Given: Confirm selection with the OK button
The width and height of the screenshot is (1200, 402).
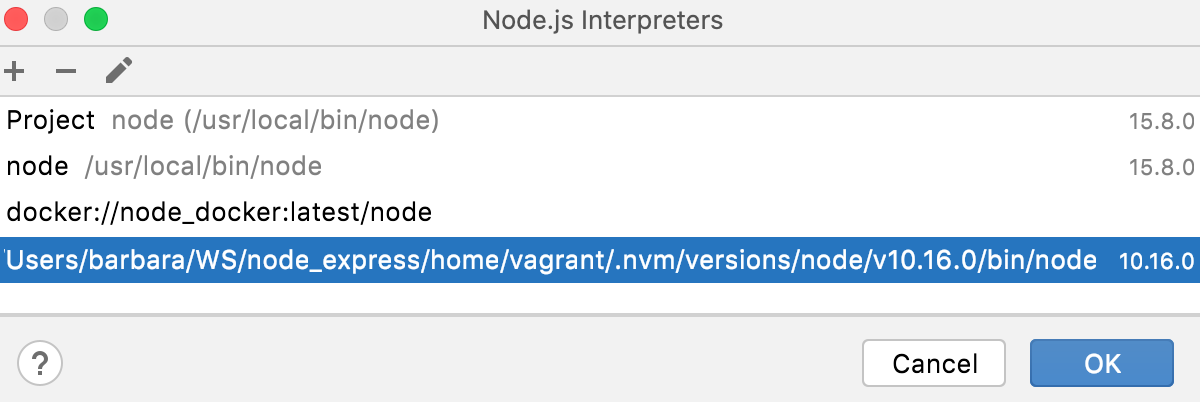Looking at the screenshot, I should (x=1102, y=363).
